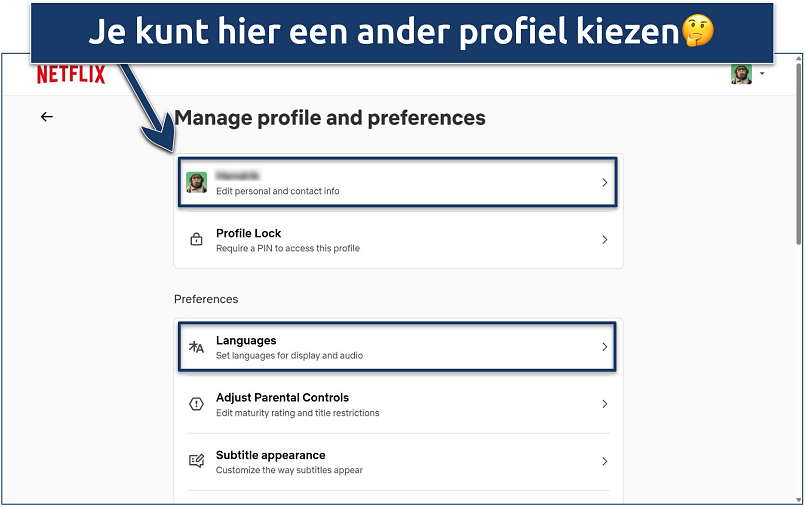Click the profile avatar in the header
Viewport: 806px width, 507px height.
pos(741,75)
